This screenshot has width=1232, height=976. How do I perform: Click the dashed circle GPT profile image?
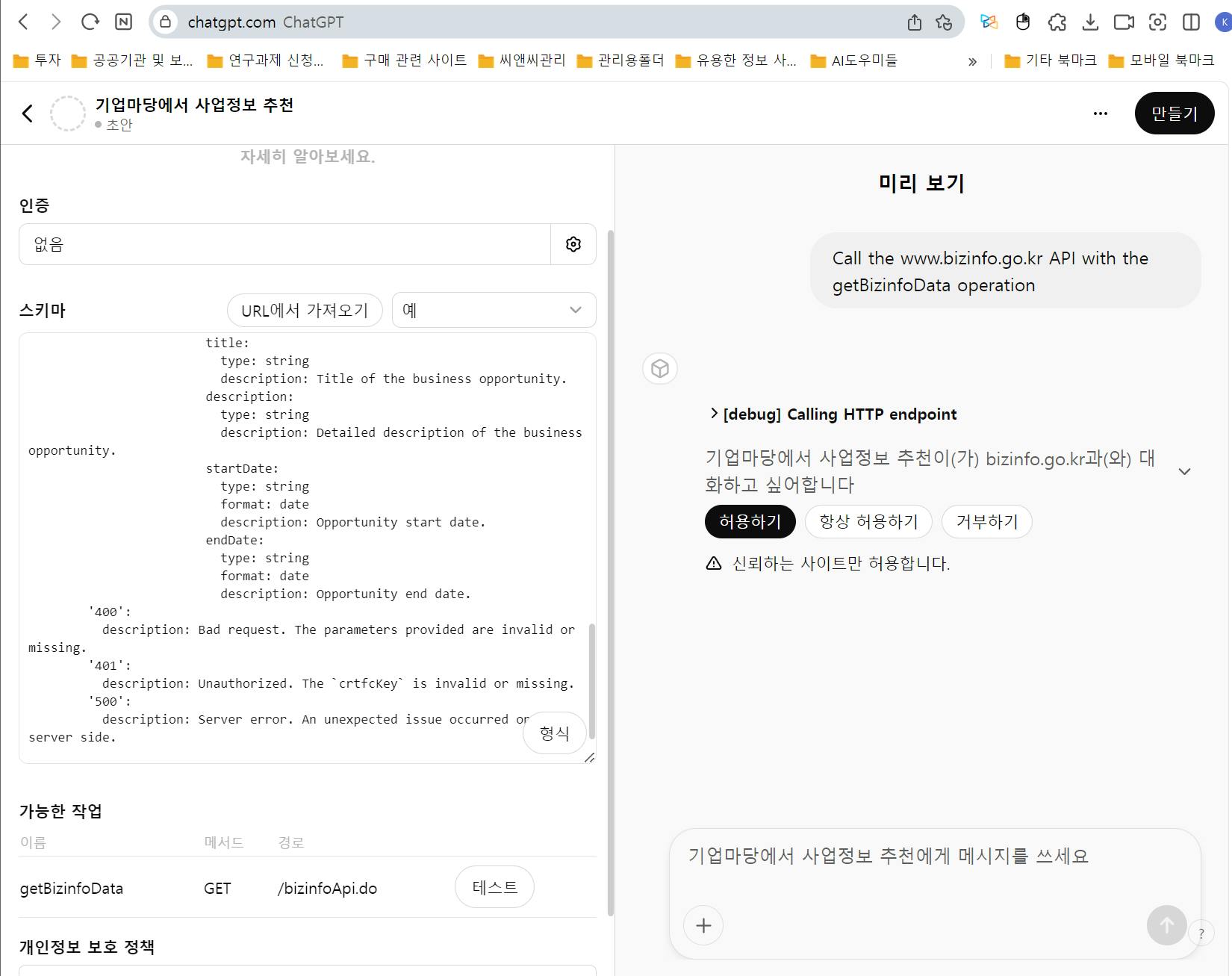click(68, 114)
